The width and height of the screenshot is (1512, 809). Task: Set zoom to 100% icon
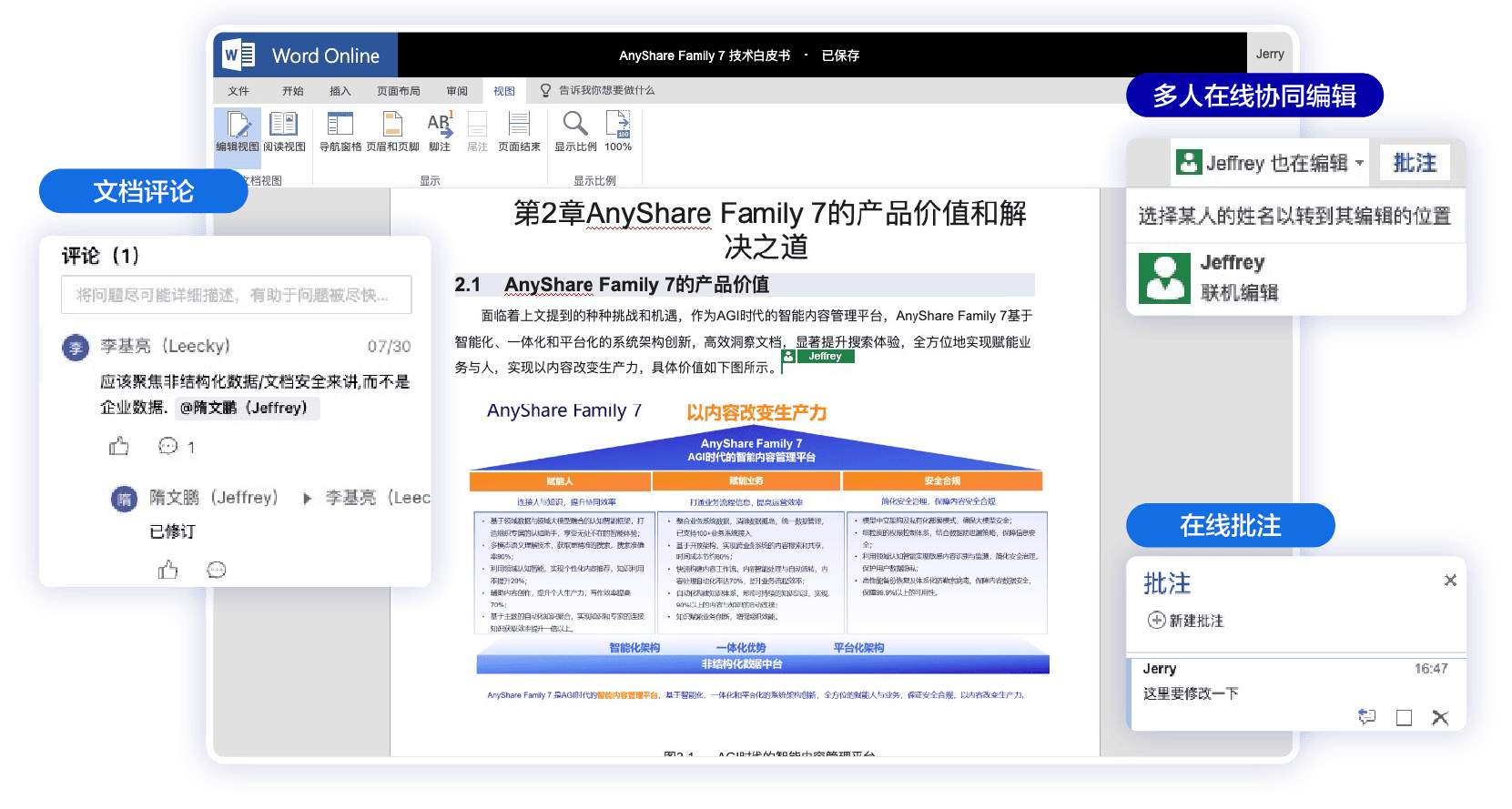click(x=618, y=123)
